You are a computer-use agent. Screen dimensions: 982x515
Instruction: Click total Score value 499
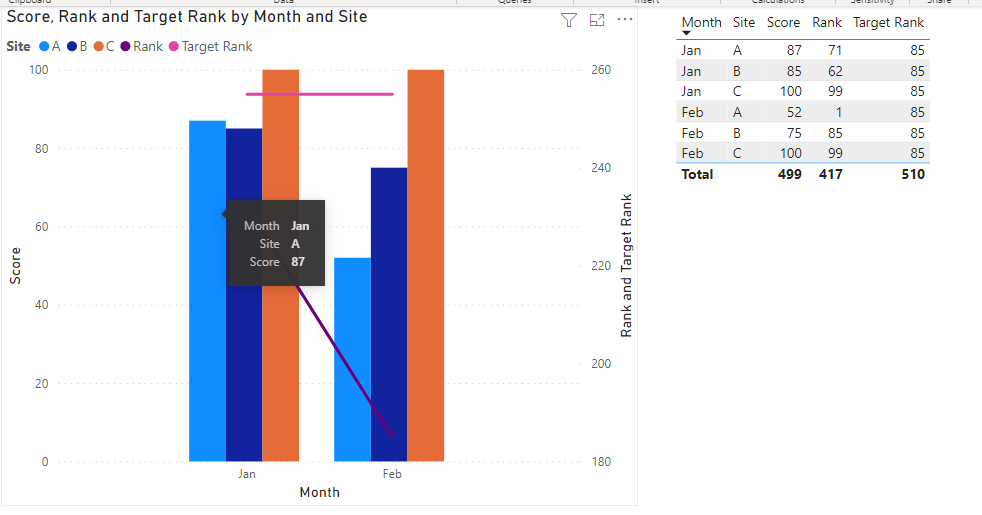pyautogui.click(x=790, y=174)
